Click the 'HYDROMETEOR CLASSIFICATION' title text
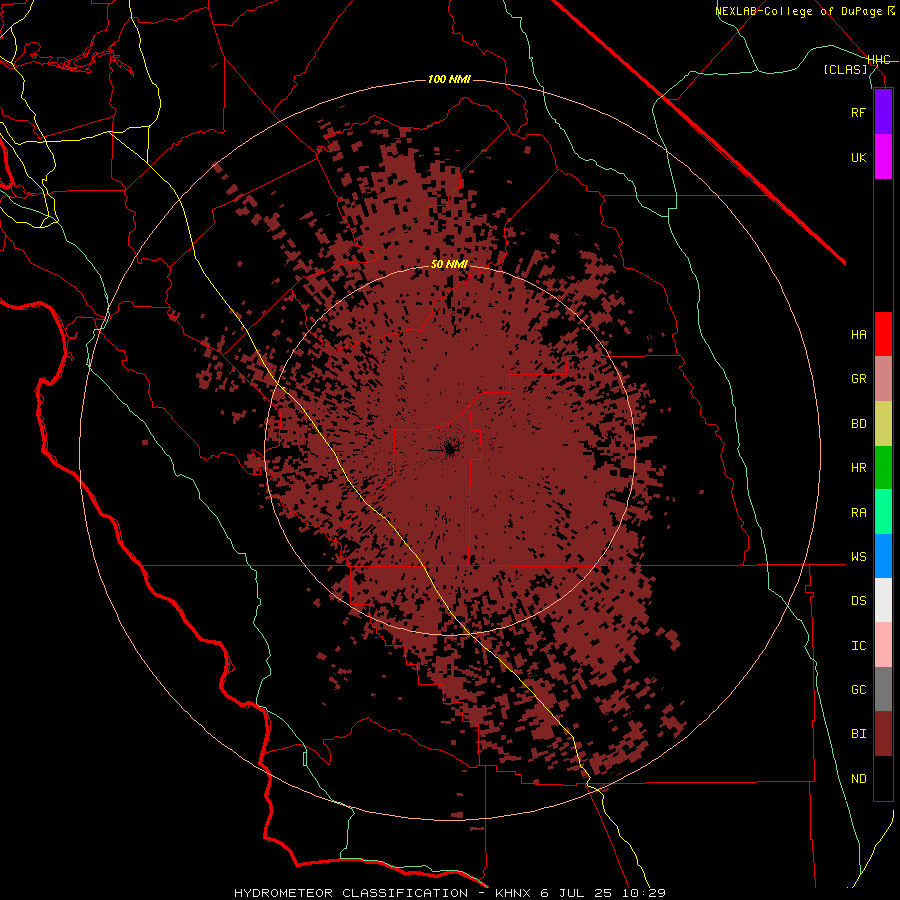Screen dimensions: 900x900 click(351, 893)
